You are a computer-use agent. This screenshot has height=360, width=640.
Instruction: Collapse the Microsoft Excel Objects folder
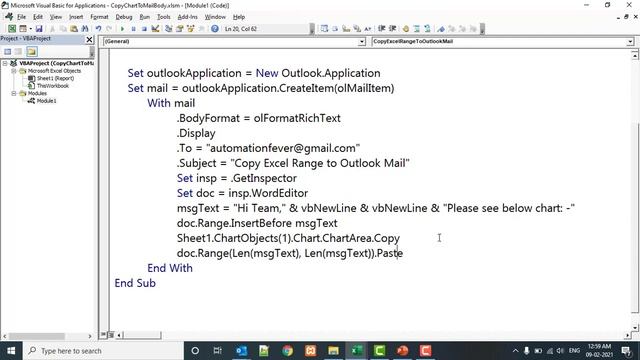tap(13, 71)
